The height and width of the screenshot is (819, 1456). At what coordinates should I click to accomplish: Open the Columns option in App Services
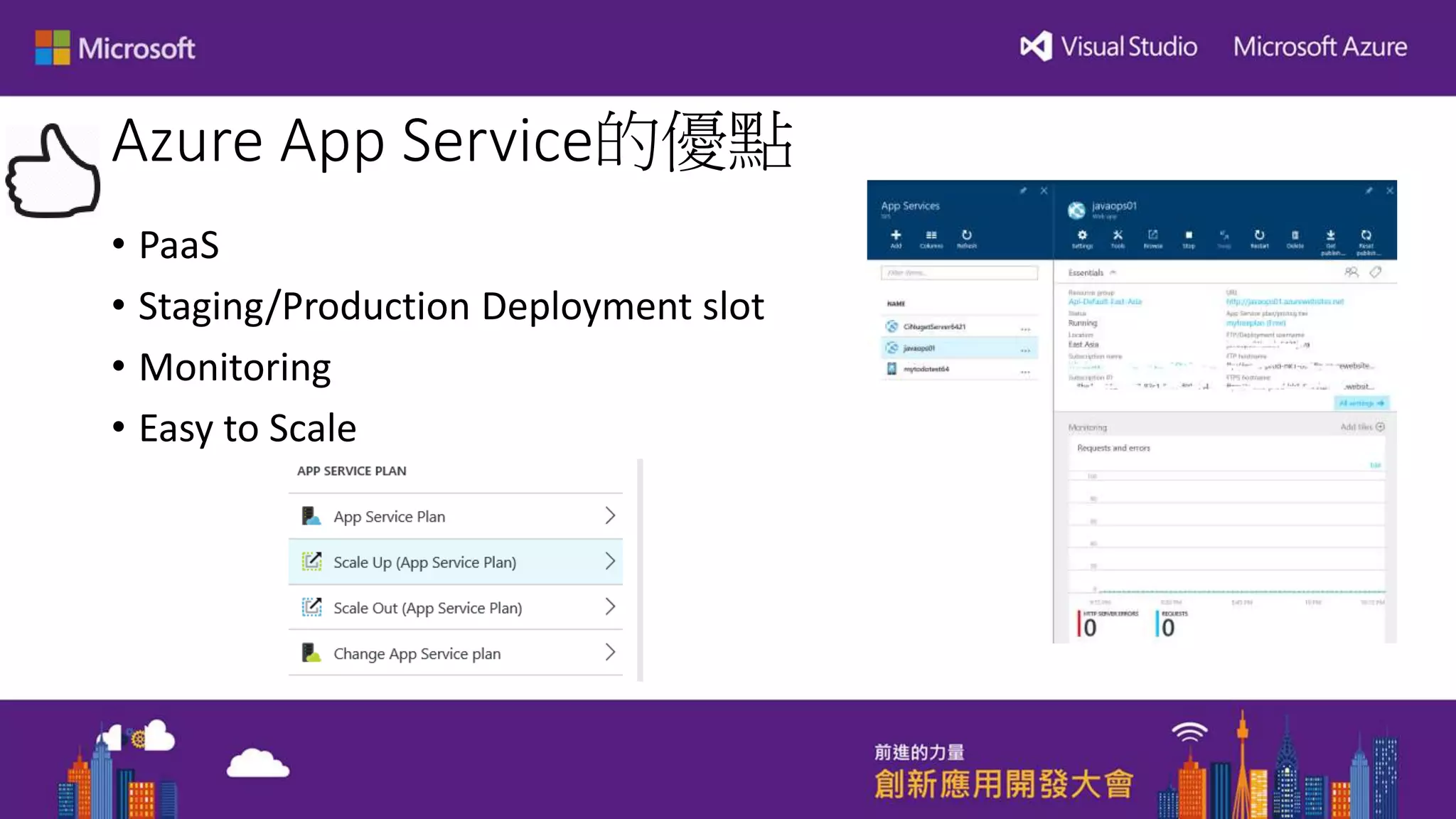(x=931, y=238)
